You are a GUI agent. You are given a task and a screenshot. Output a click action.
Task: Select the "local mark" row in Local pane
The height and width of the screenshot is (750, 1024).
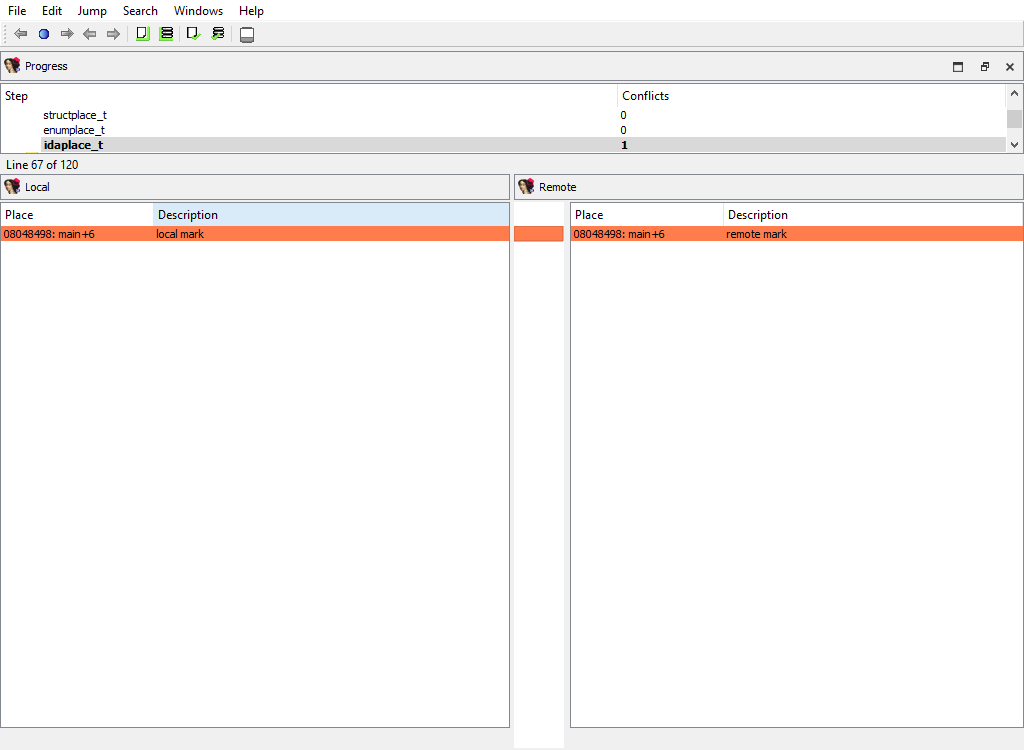[x=180, y=234]
